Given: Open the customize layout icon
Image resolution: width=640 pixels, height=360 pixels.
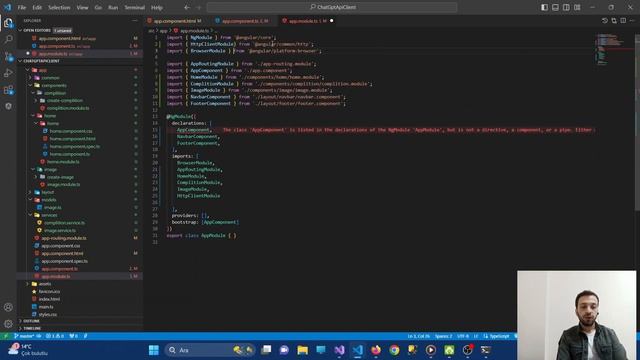Looking at the screenshot, I should coord(577,7).
